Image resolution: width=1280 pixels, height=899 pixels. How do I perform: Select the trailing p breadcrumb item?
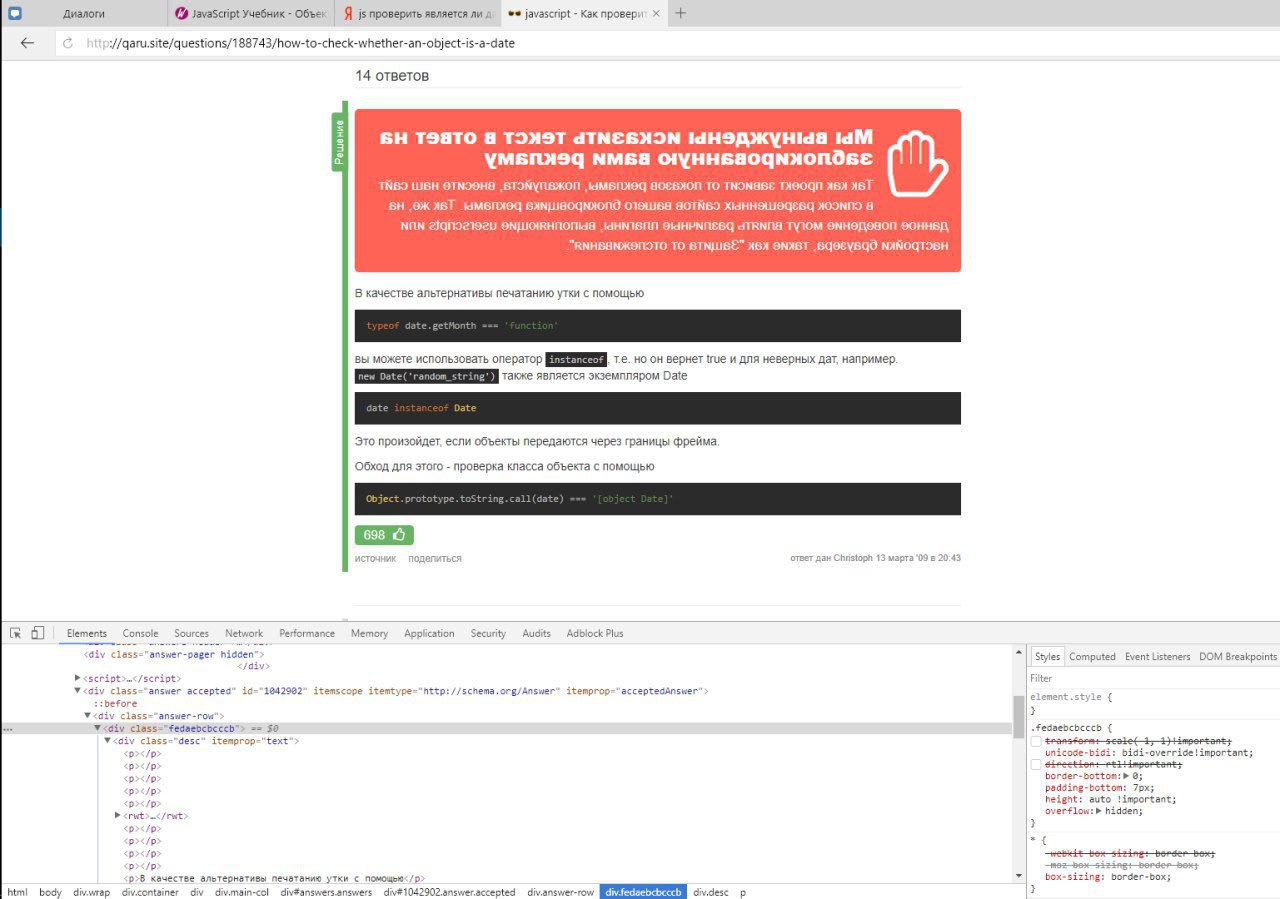(x=743, y=892)
